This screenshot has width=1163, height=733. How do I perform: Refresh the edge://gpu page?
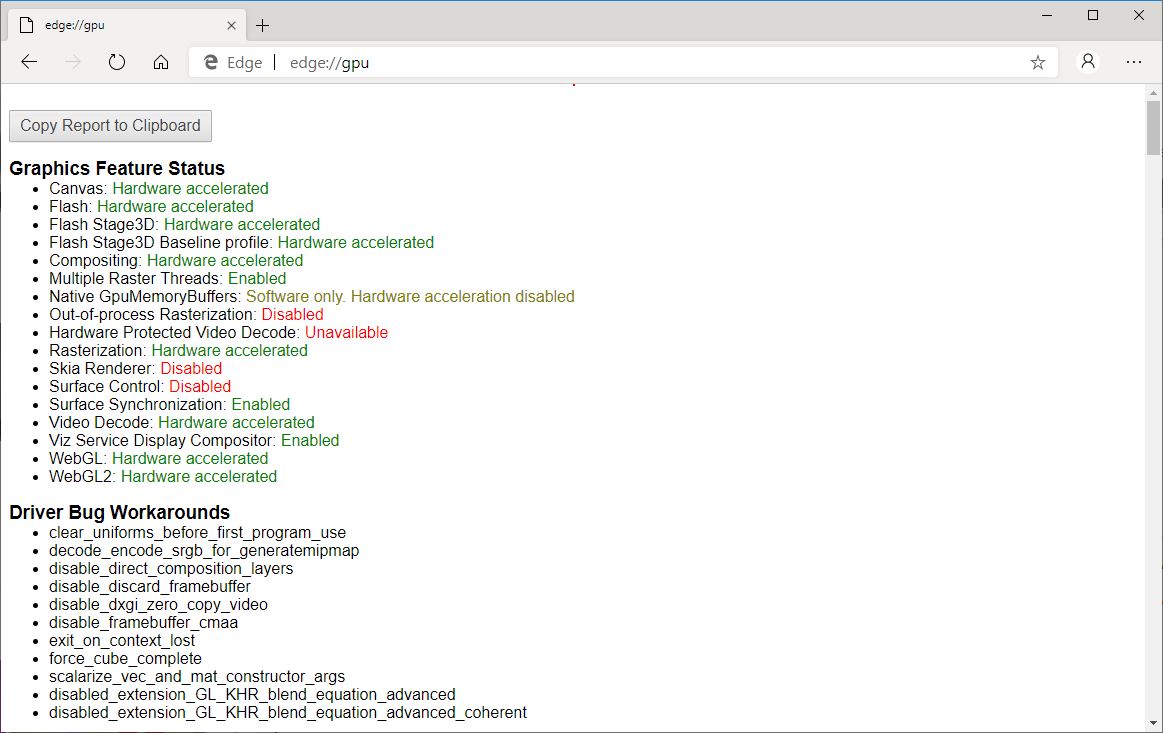(x=117, y=62)
